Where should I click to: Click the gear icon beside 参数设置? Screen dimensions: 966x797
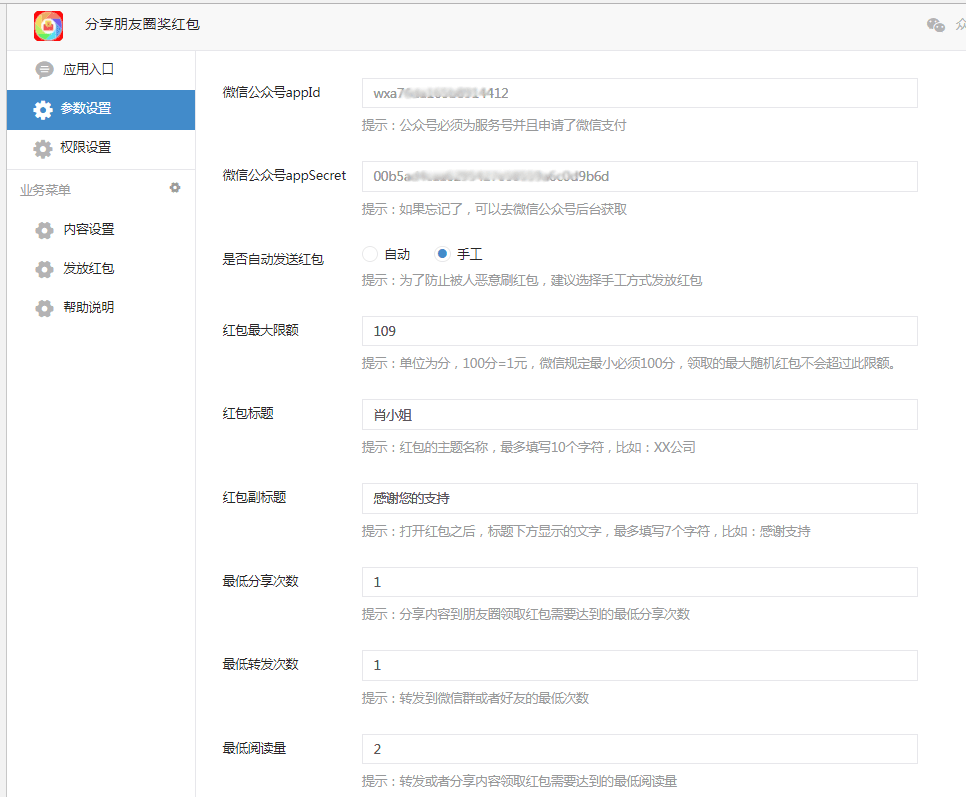42,109
